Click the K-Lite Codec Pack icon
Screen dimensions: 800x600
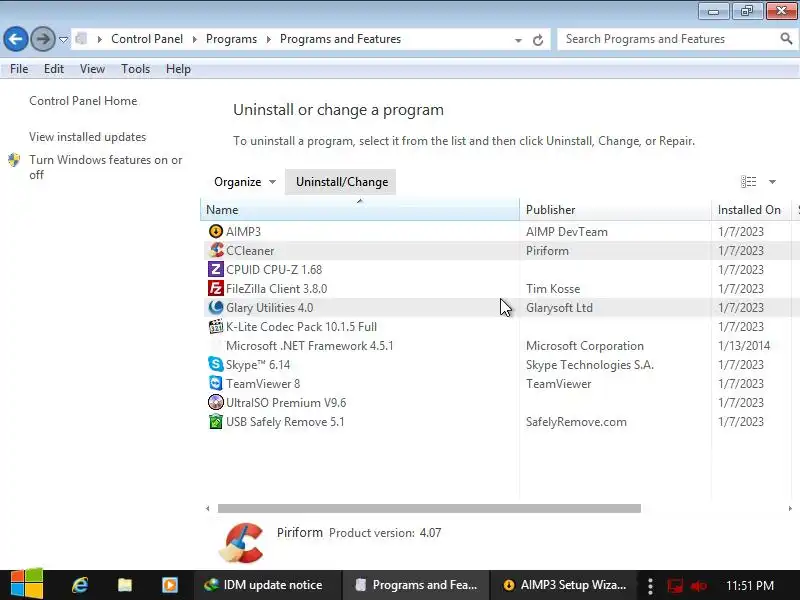pos(216,327)
